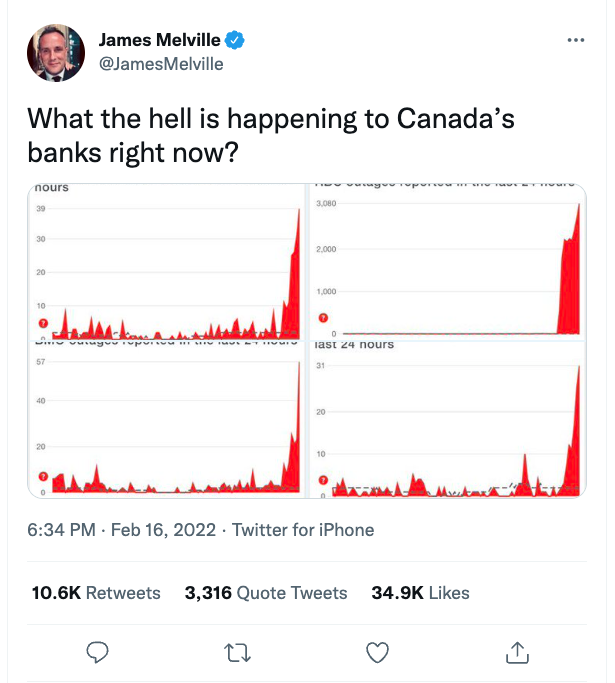
Task: Click James Melville's profile picture
Action: (56, 53)
